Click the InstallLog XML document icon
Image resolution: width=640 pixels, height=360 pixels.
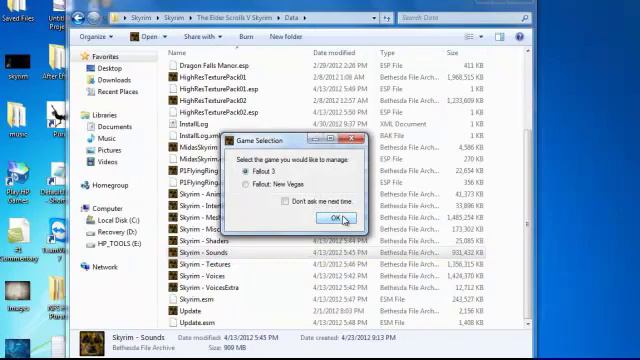[x=173, y=124]
